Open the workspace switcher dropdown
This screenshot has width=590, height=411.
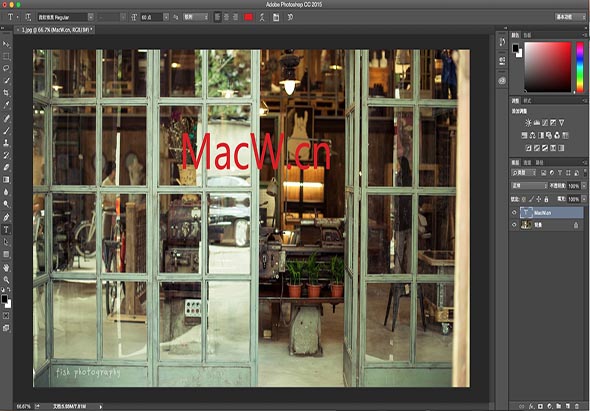570,17
